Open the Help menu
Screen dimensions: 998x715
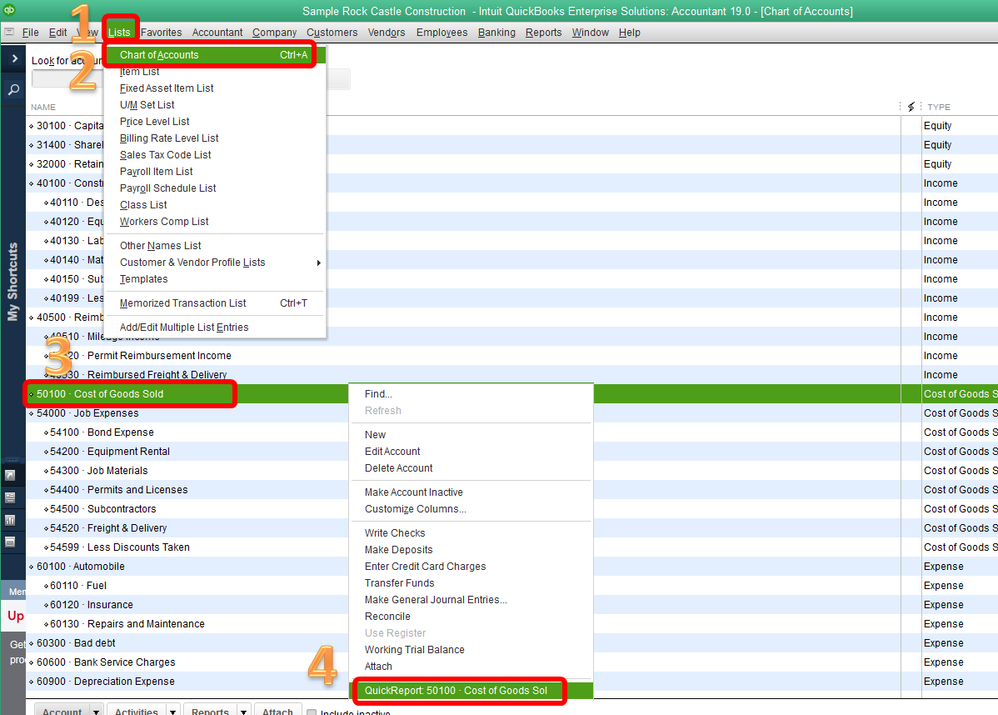629,32
